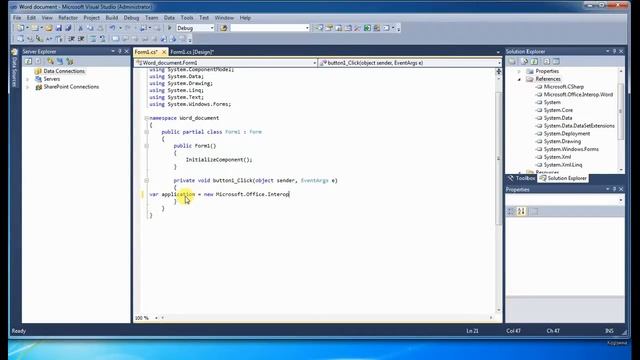The height and width of the screenshot is (360, 640).
Task: Click the 'Col 47' status bar entry
Action: (513, 331)
